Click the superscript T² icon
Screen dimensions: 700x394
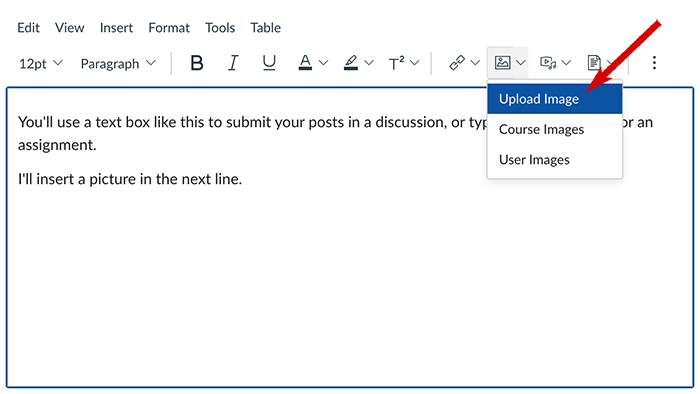point(396,63)
